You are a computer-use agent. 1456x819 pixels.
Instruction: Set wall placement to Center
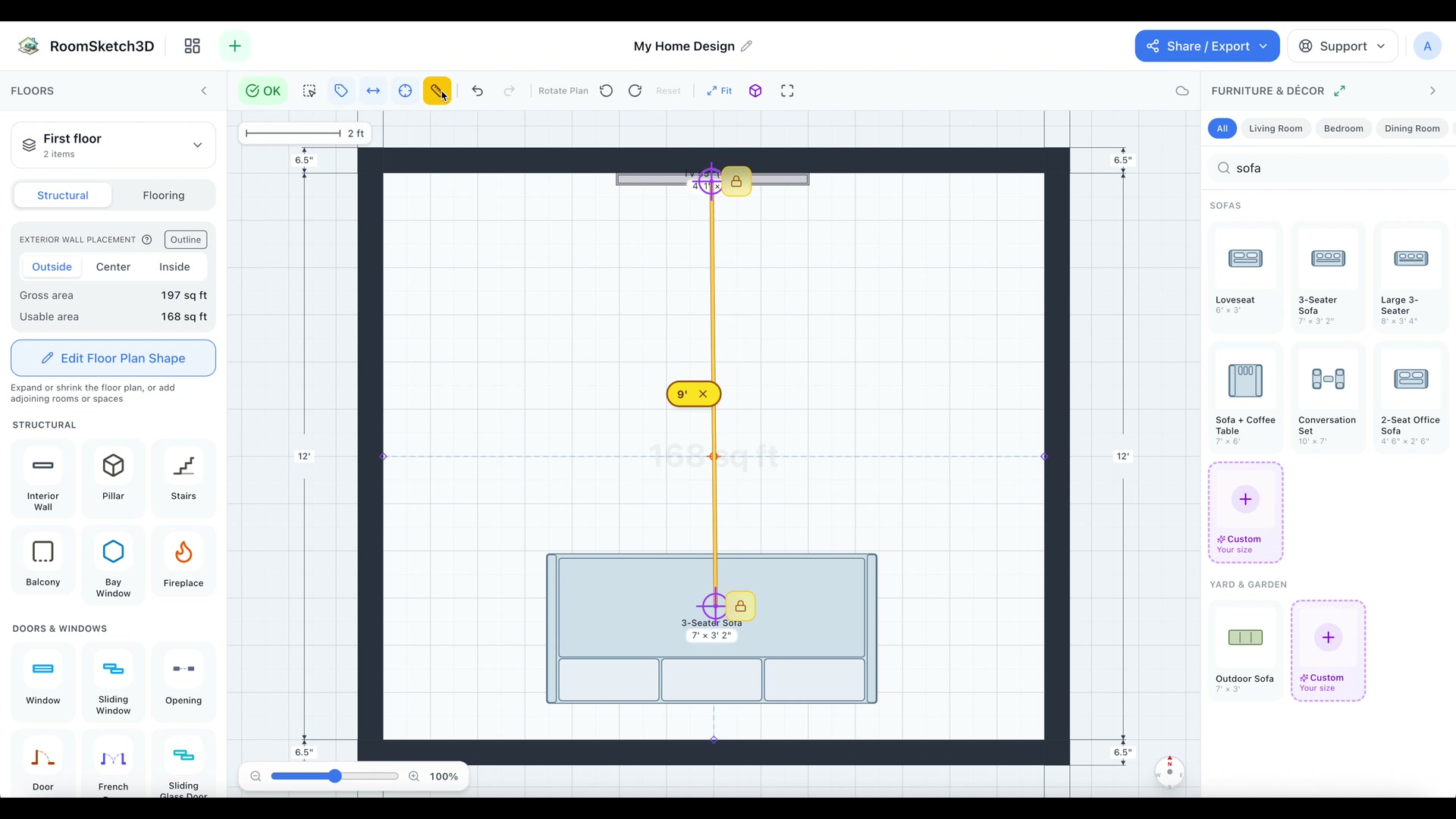(113, 267)
